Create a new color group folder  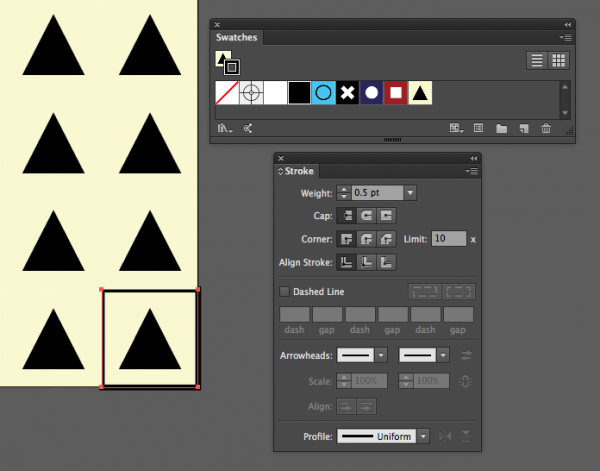click(502, 129)
